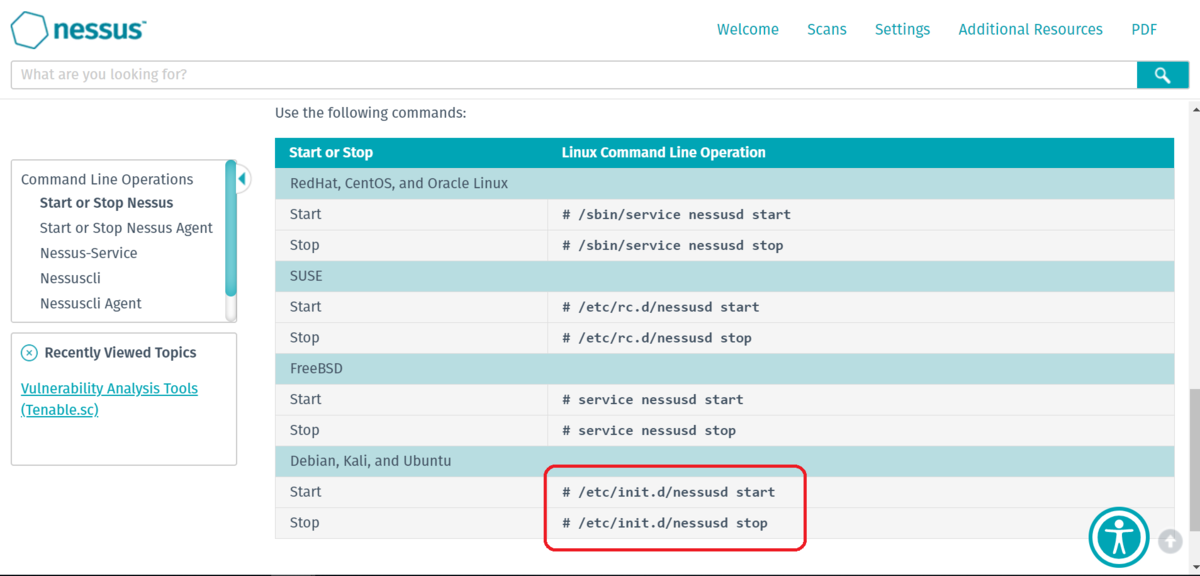The image size is (1200, 576).
Task: Focus the 'What are you looking for?' search field
Action: (x=574, y=75)
